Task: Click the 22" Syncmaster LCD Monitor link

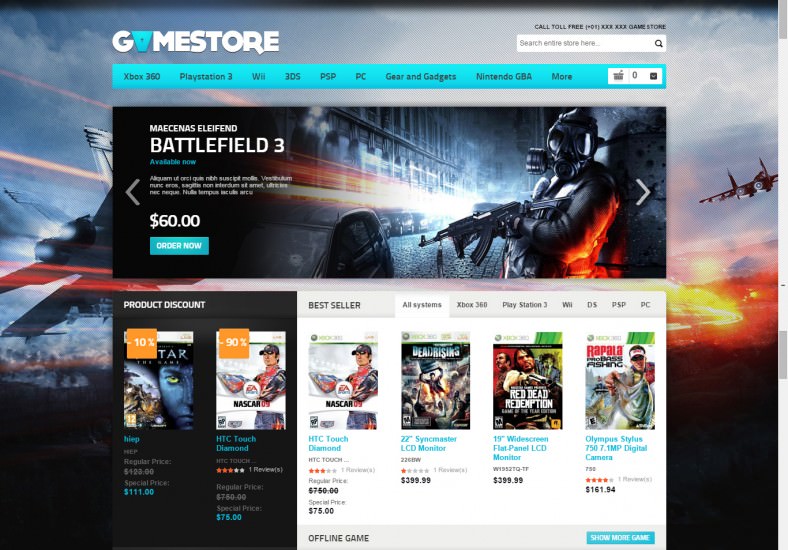Action: tap(429, 443)
